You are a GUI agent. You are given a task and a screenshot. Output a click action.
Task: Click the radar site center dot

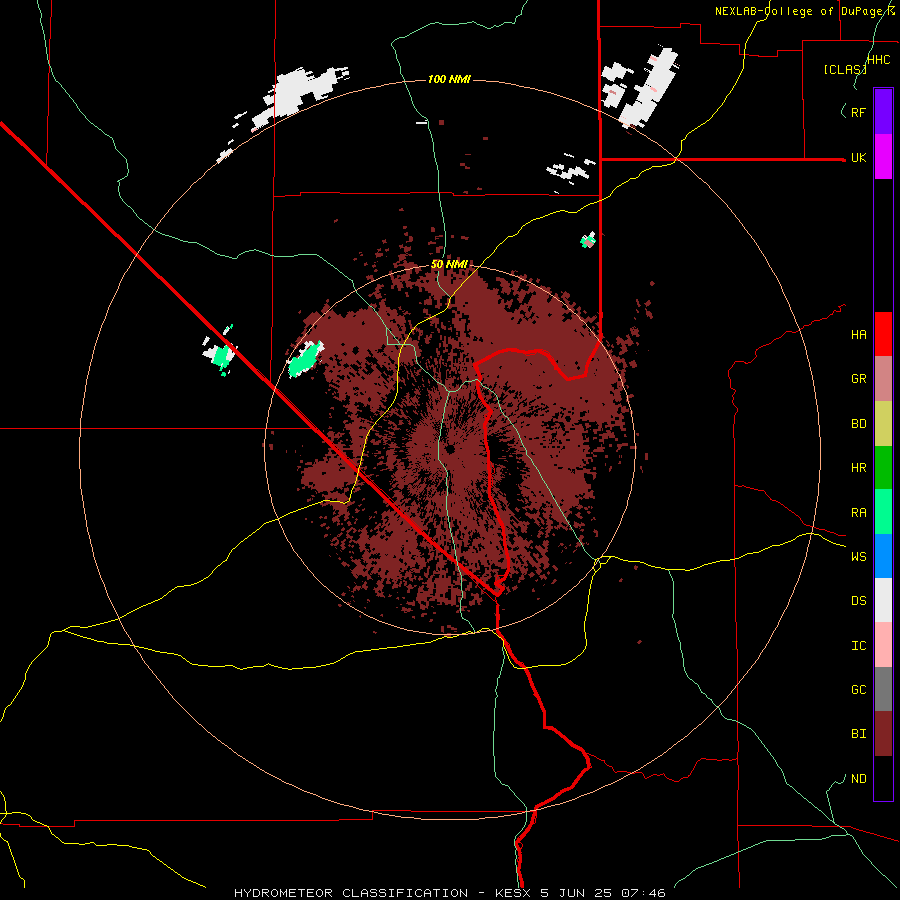pyautogui.click(x=451, y=449)
